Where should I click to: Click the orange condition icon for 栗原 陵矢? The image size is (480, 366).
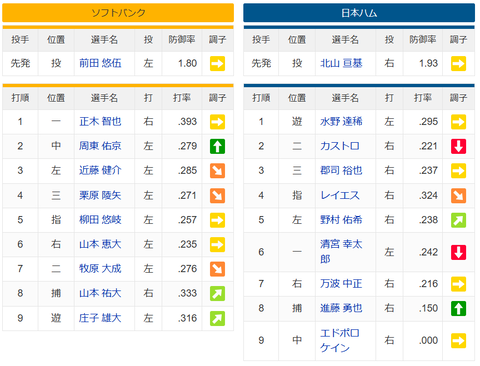217,195
